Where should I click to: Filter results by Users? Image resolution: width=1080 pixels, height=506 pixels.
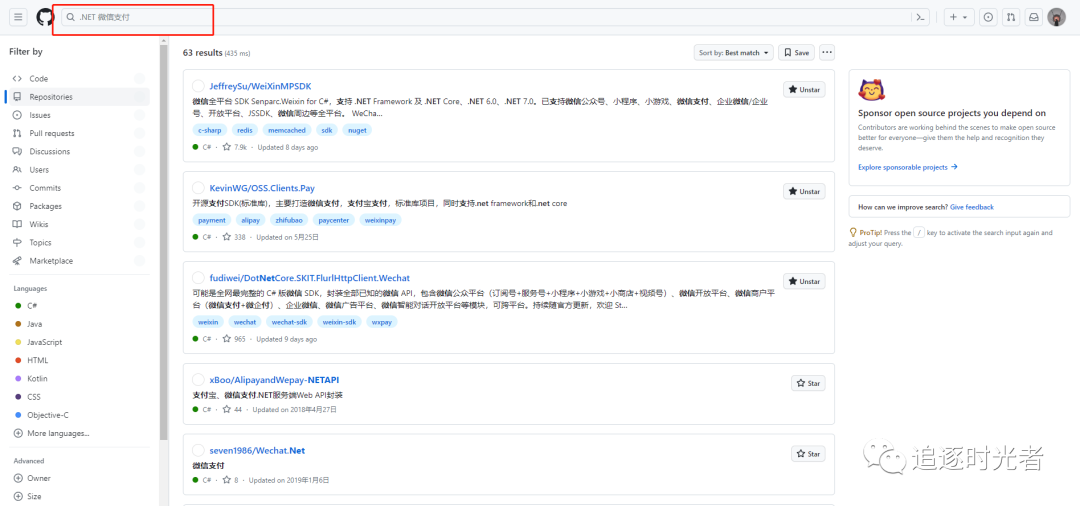[x=77, y=169]
